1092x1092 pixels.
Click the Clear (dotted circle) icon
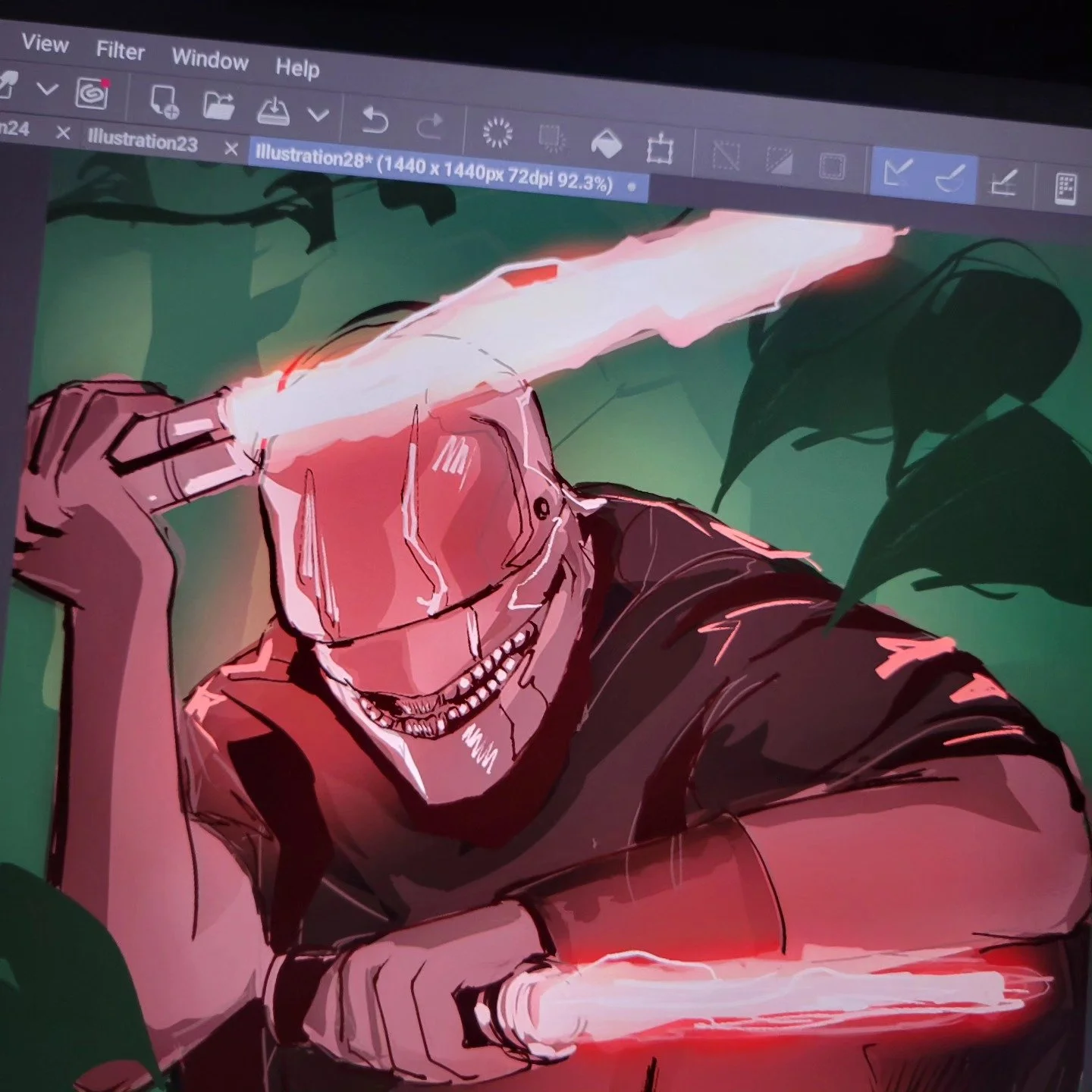[497, 133]
